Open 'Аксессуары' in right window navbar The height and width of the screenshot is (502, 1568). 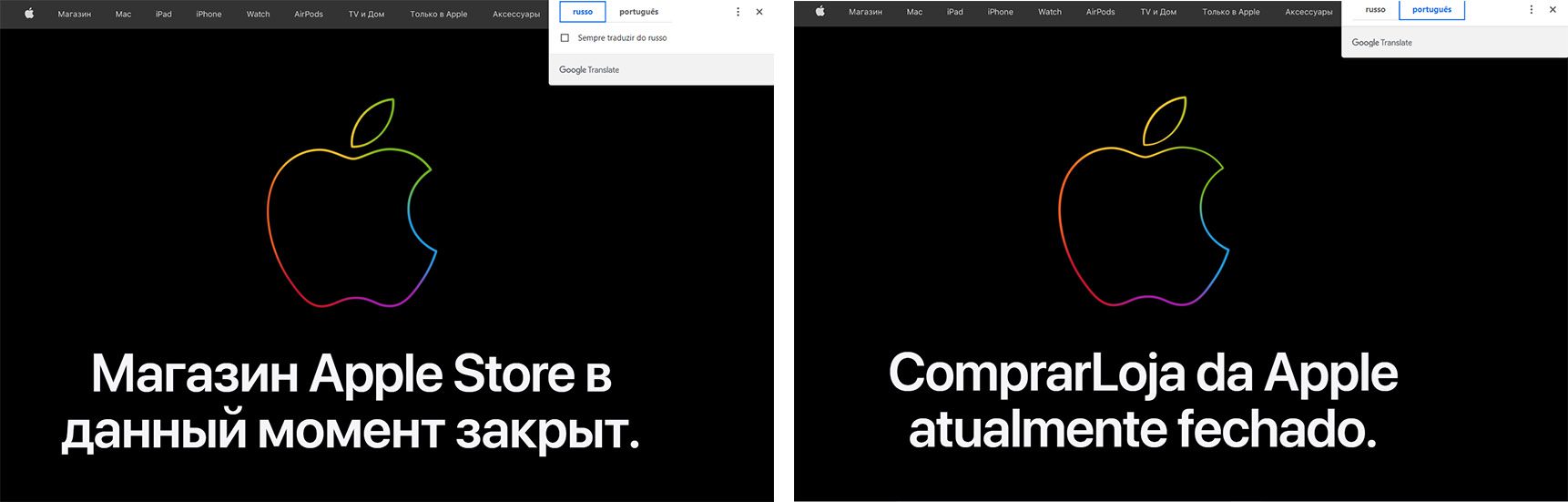coord(1308,12)
